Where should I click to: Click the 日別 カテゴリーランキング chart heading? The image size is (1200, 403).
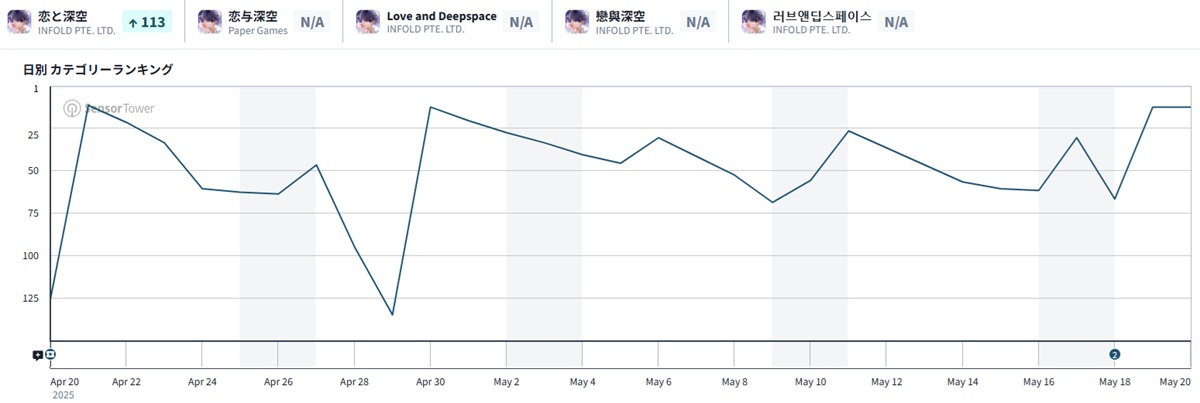[x=98, y=70]
